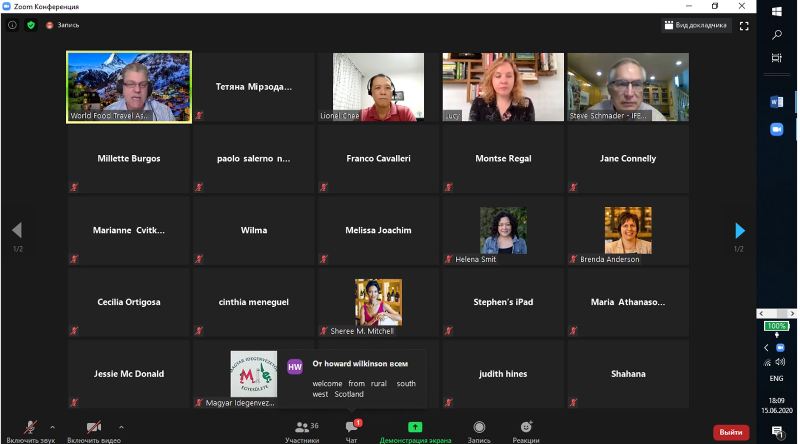The width and height of the screenshot is (800, 444).
Task: Open the Реакции reactions menu
Action: pyautogui.click(x=526, y=431)
